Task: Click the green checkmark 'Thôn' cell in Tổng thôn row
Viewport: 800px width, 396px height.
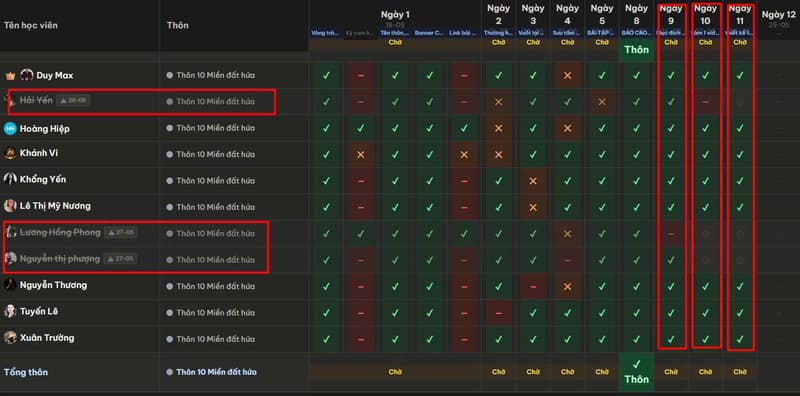Action: 636,372
